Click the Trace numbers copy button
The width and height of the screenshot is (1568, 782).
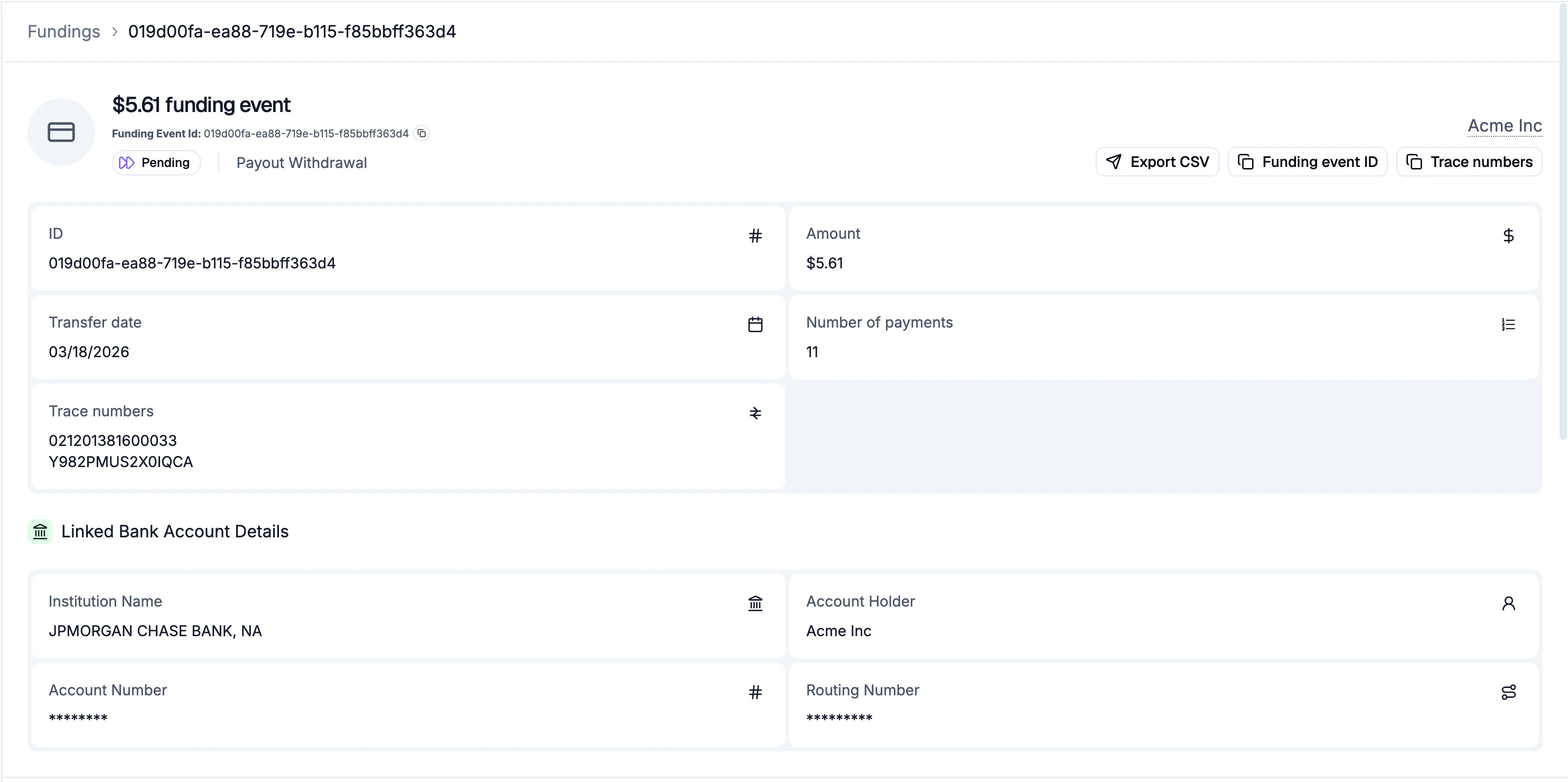tap(1468, 162)
